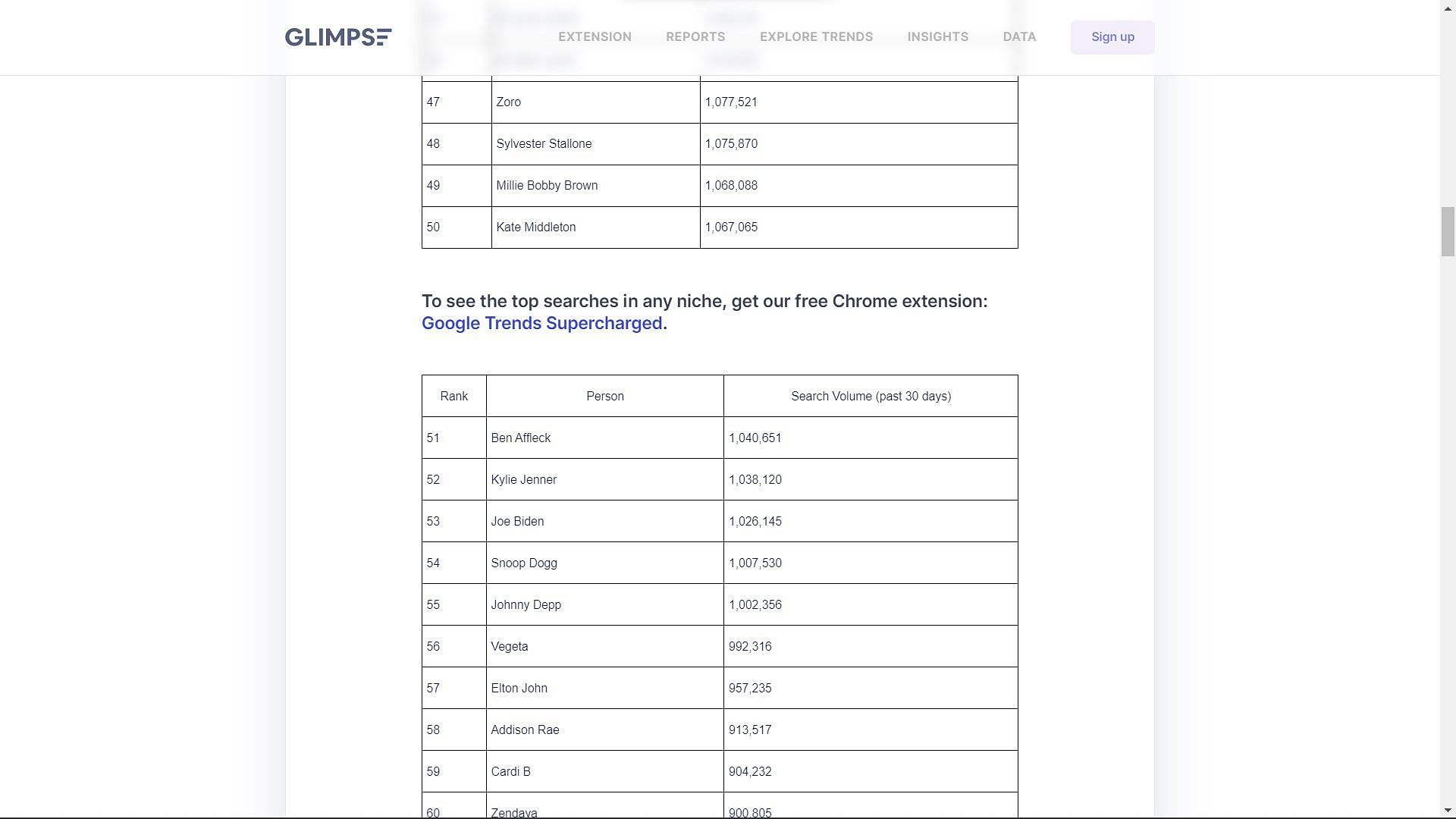1456x819 pixels.
Task: Click rank number 52
Action: 433,479
